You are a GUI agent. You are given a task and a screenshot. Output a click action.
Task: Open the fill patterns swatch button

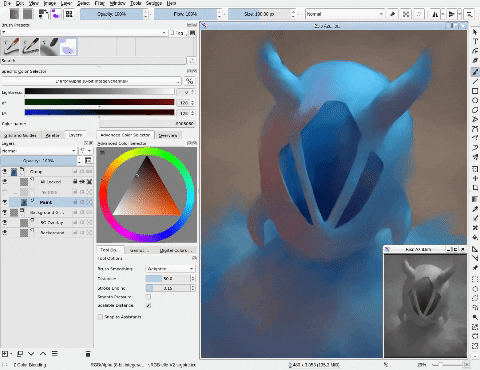28,14
